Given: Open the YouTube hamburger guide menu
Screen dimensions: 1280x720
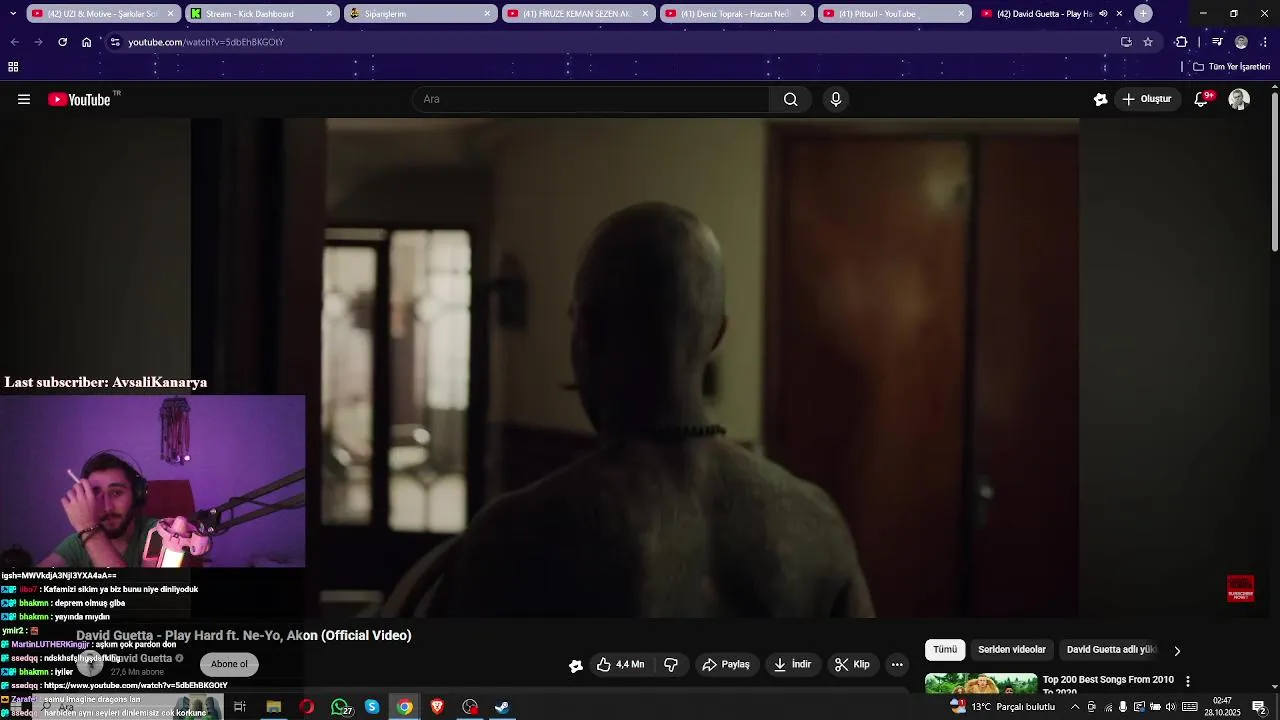Looking at the screenshot, I should [24, 99].
